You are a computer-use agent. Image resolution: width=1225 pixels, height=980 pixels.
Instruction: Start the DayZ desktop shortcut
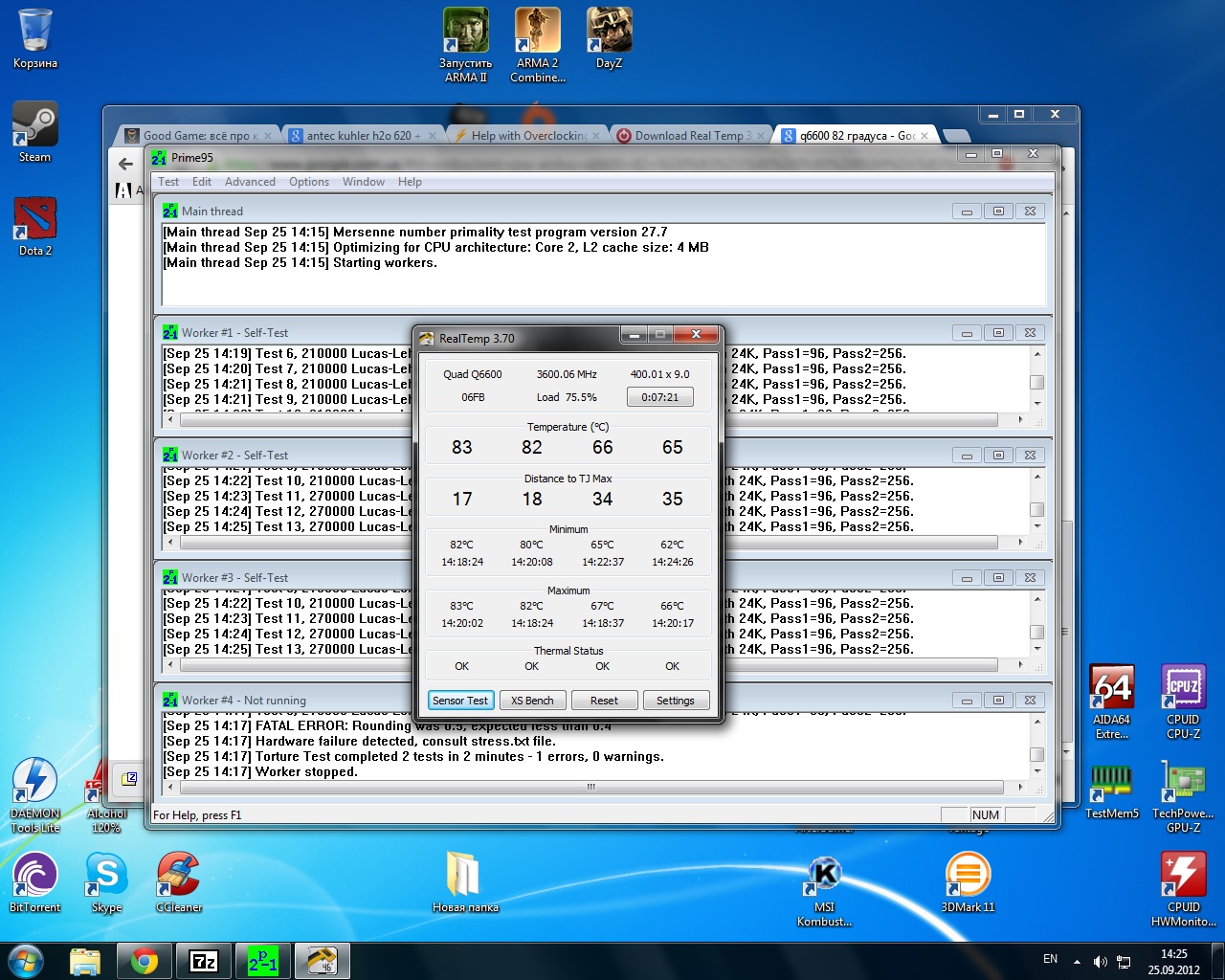click(609, 39)
